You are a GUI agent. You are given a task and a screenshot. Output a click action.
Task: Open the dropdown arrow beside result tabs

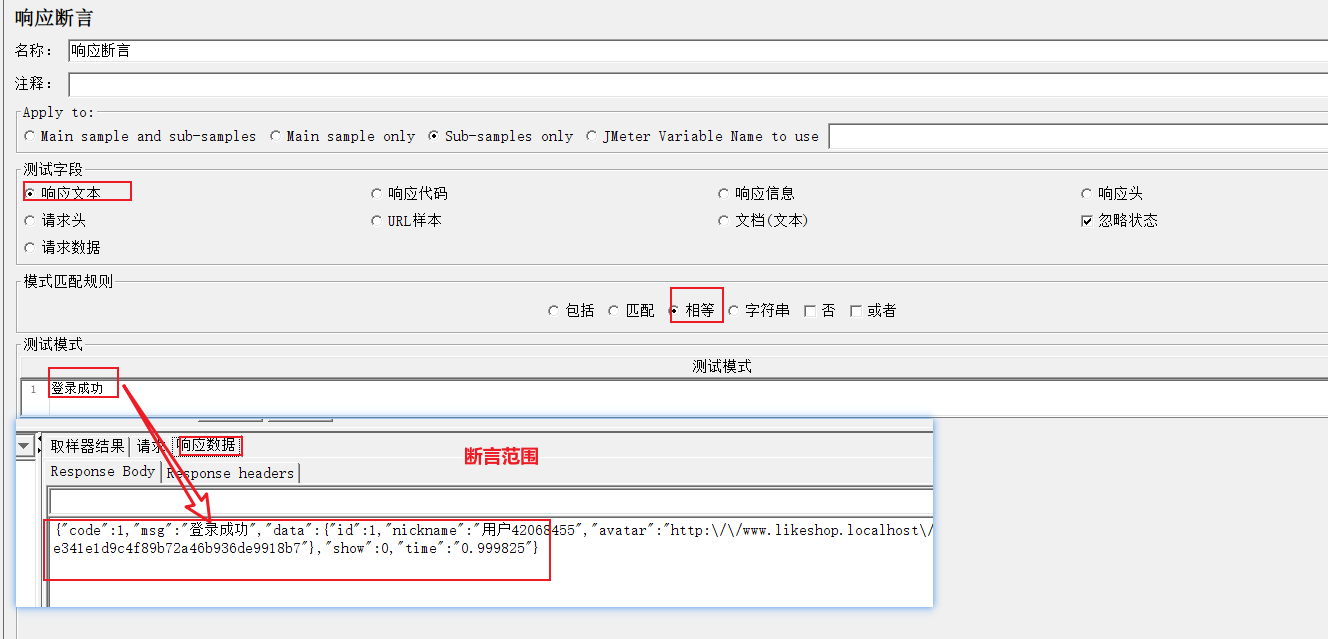(x=25, y=448)
